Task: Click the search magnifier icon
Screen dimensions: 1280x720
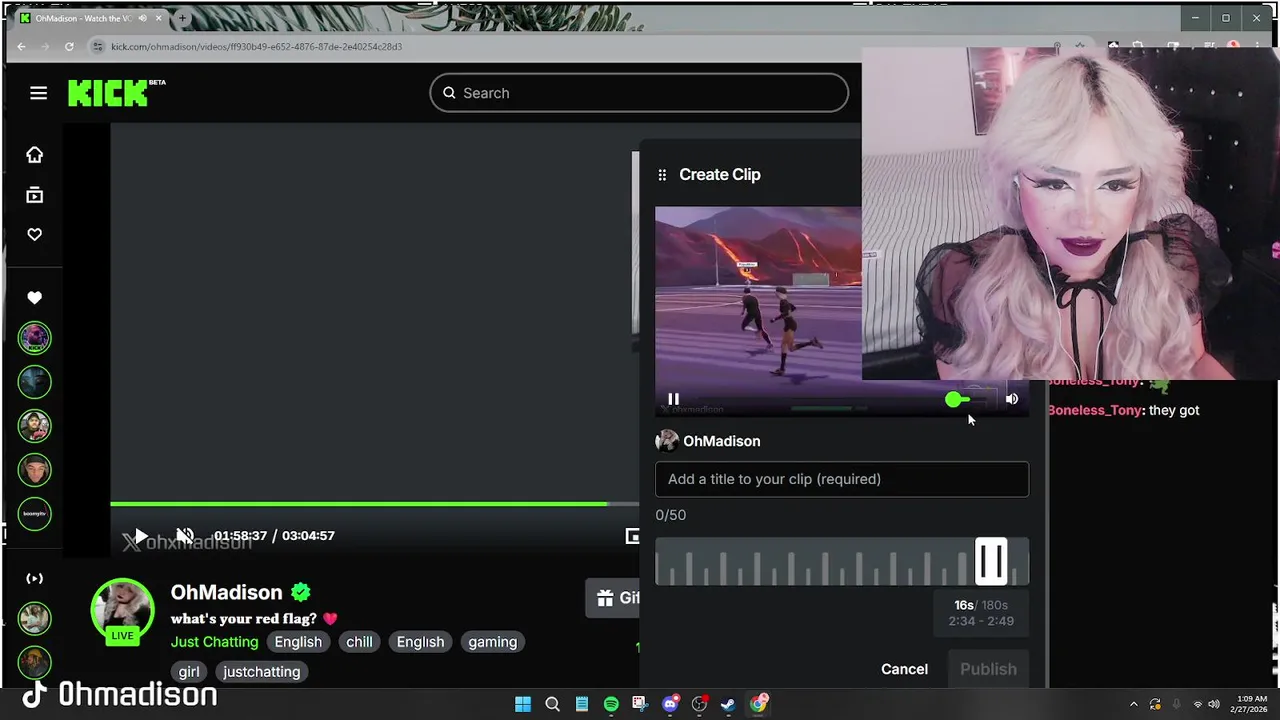Action: [x=450, y=93]
